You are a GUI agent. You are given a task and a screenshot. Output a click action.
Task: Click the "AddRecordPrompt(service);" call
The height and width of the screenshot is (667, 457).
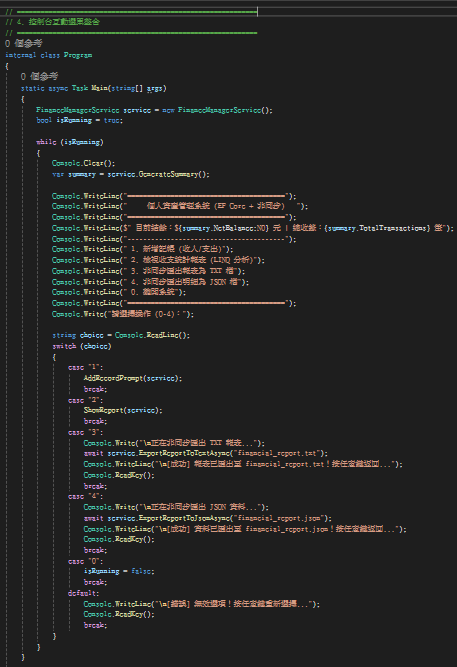click(x=133, y=378)
